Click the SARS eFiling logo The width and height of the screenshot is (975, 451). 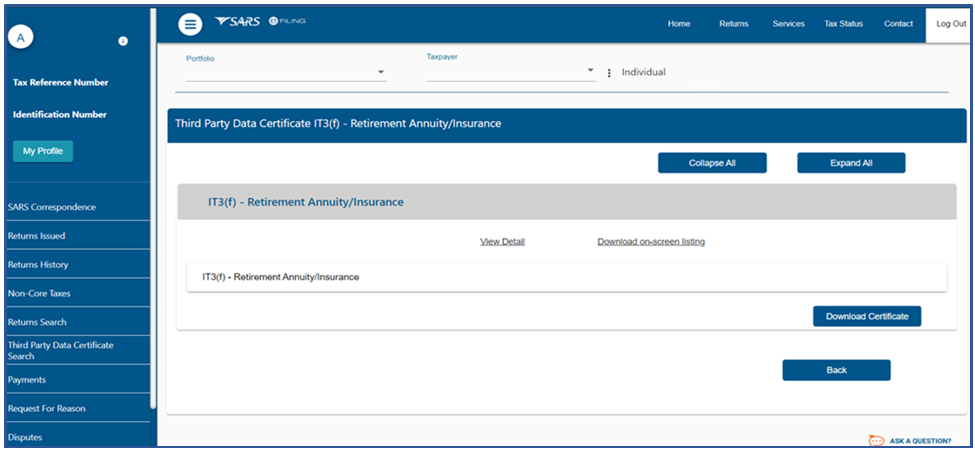(x=260, y=22)
